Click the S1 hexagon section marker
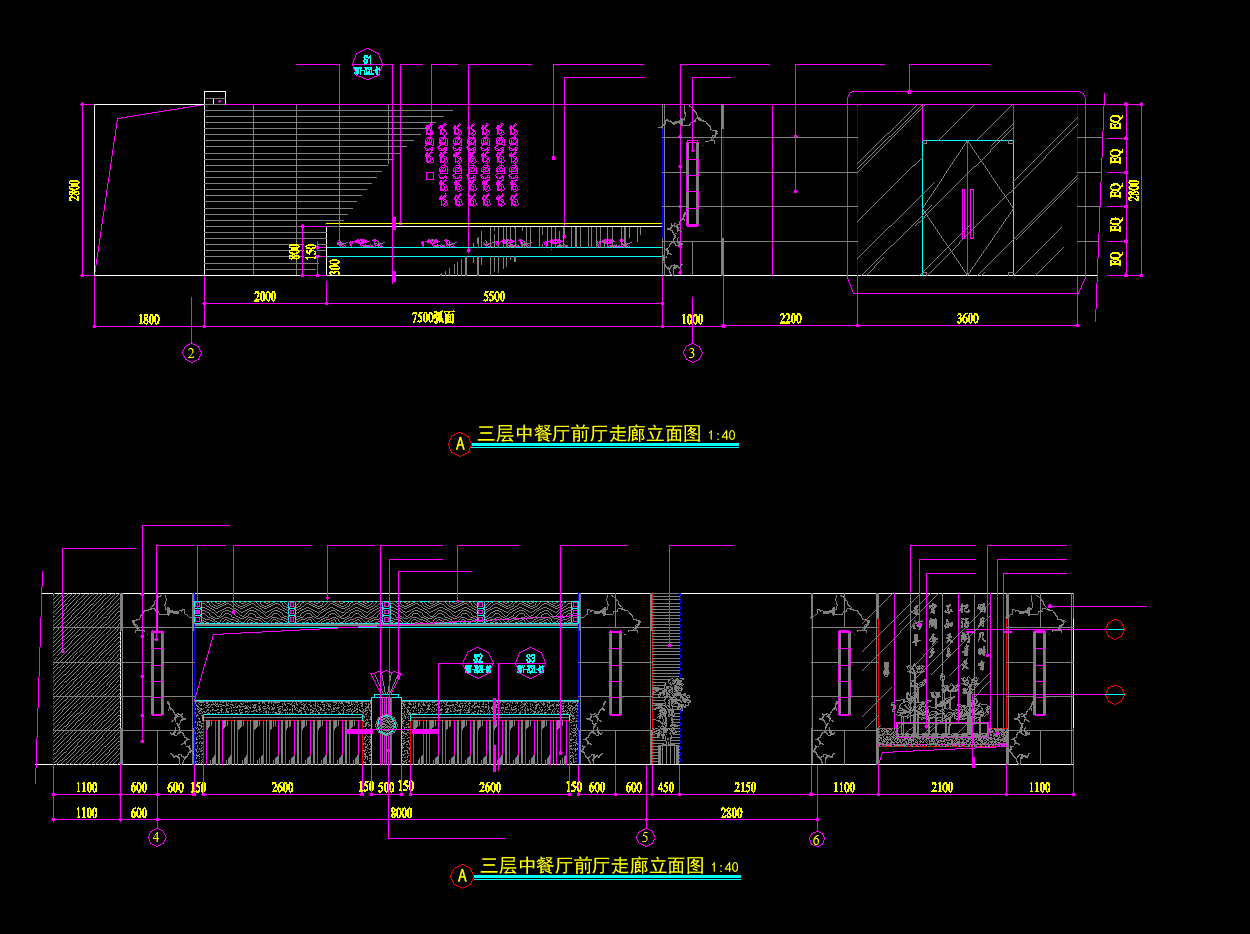 click(x=368, y=65)
